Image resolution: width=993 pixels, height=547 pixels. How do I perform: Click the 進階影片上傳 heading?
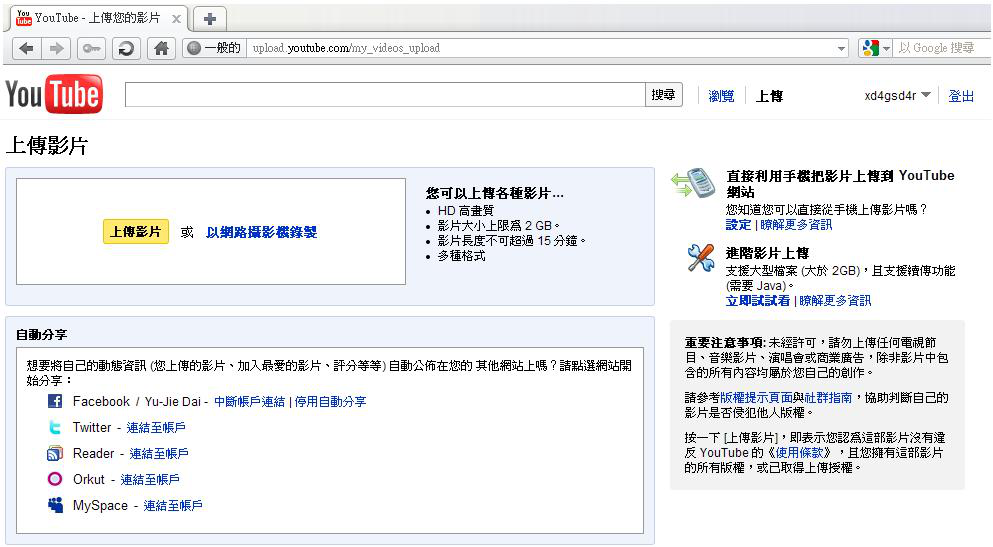pyautogui.click(x=768, y=253)
